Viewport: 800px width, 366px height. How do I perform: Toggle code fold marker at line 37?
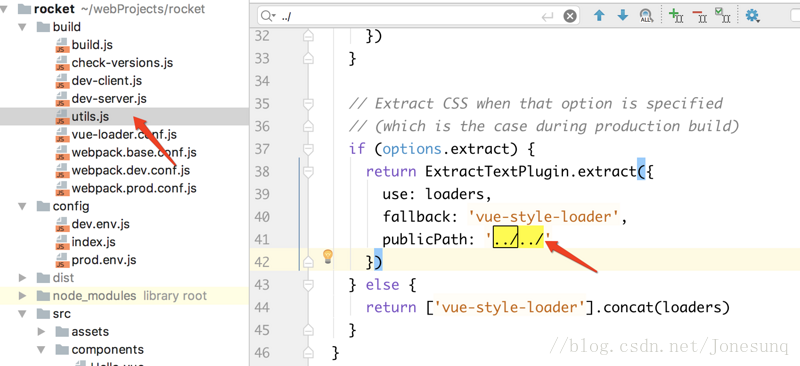pos(308,149)
